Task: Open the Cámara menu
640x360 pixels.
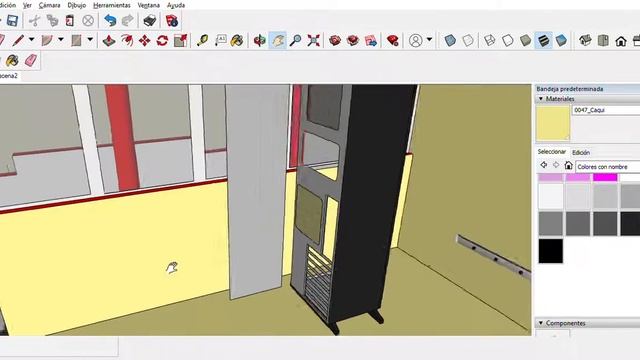Action: pos(49,5)
